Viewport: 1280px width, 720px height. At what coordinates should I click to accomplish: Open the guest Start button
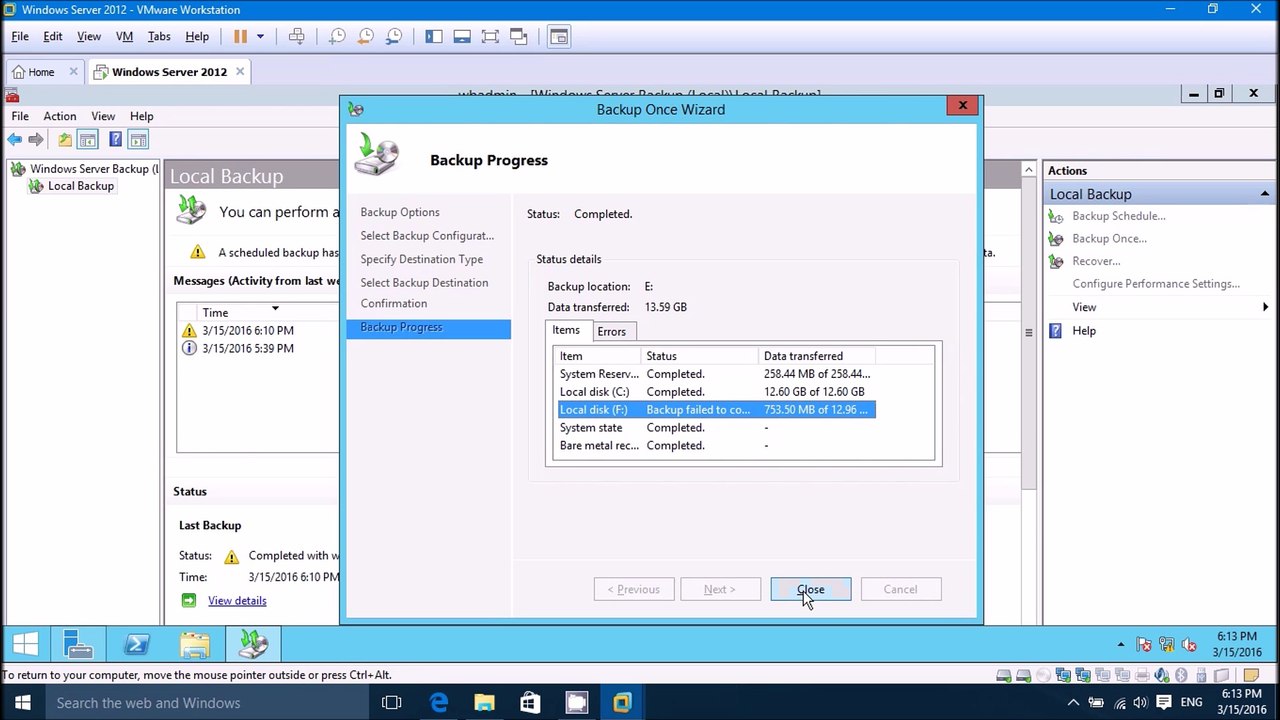point(25,645)
